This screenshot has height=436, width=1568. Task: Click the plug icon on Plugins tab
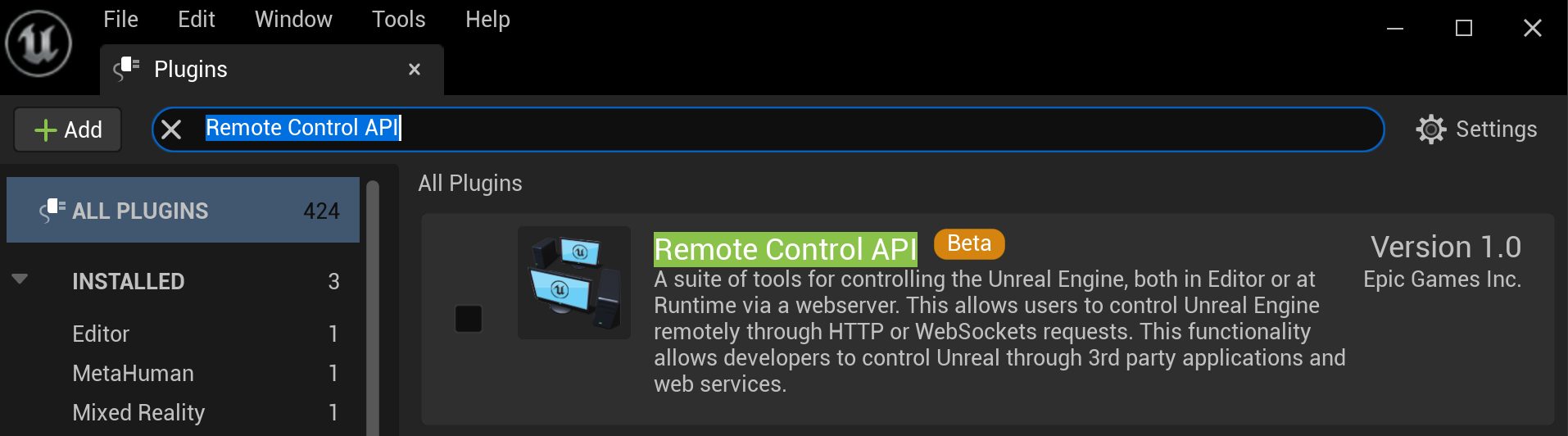(126, 69)
